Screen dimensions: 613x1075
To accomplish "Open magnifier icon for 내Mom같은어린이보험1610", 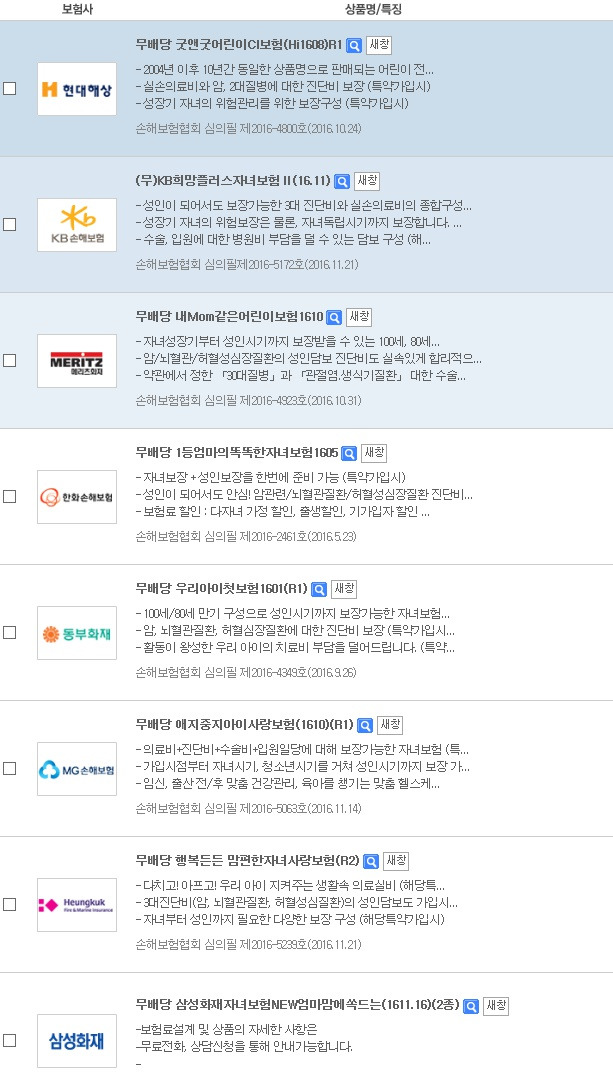I will click(334, 317).
